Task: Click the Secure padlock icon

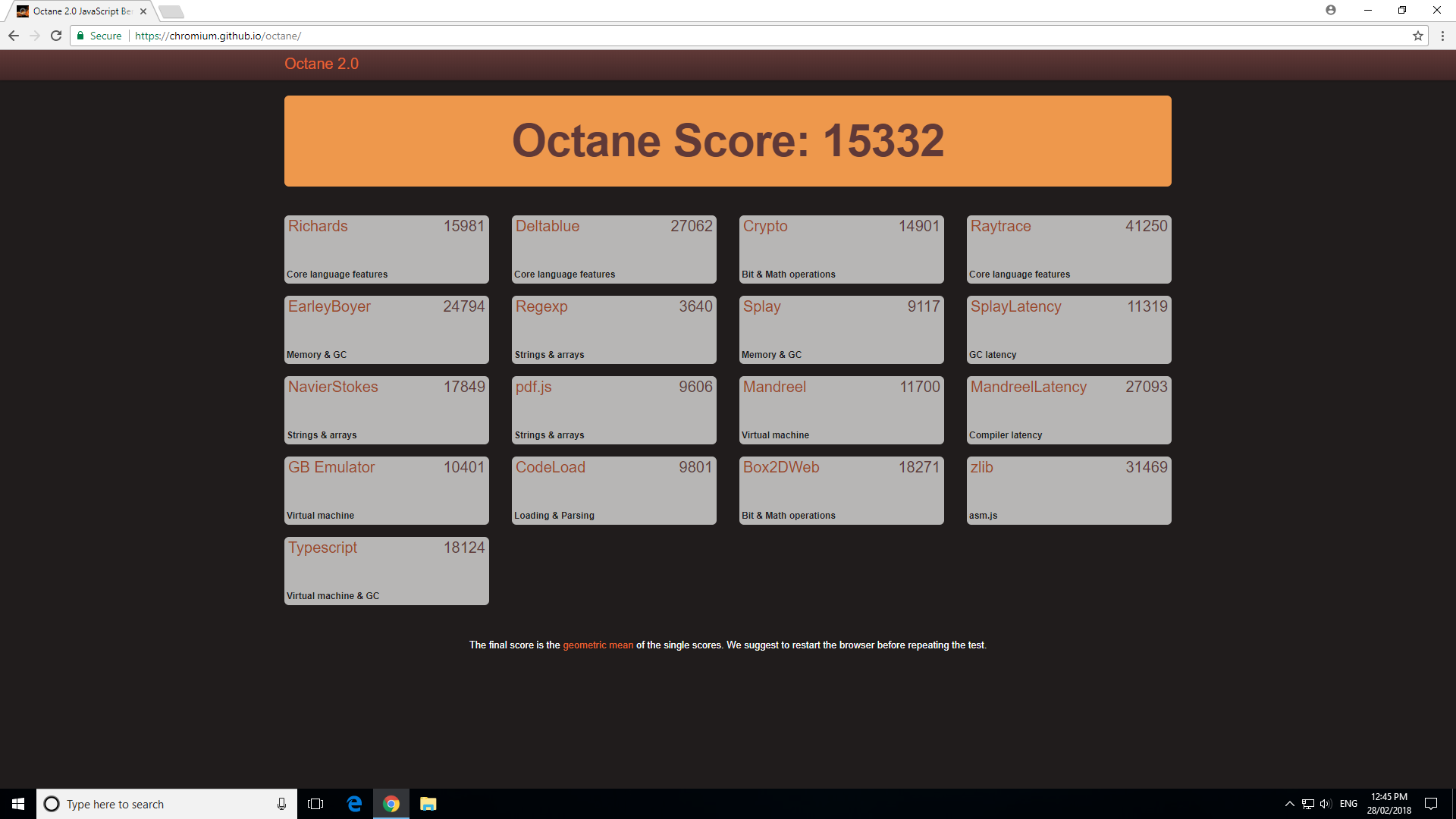Action: pos(80,36)
